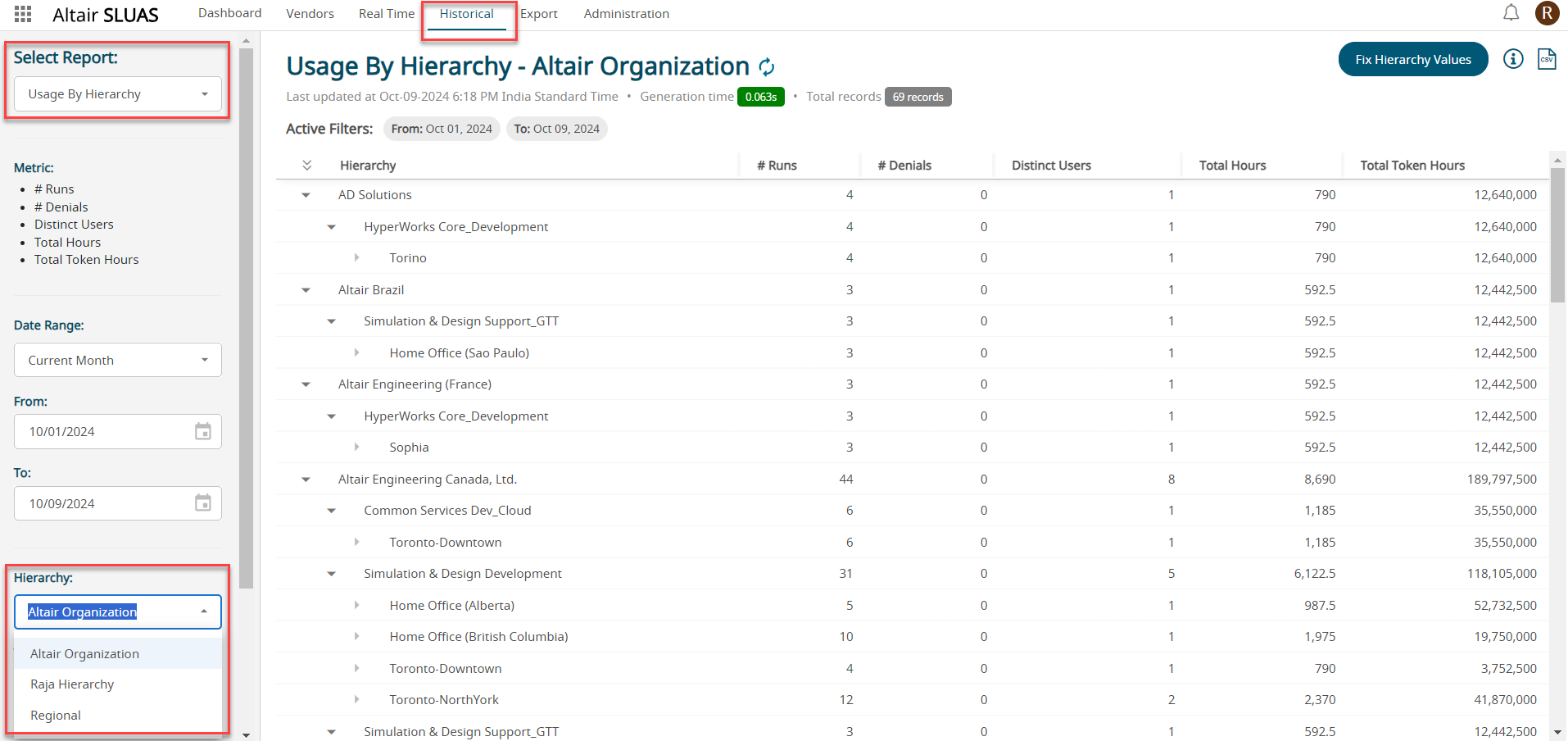The height and width of the screenshot is (741, 1568).
Task: Click the To: Oct 09, 2024 filter chip
Action: 557,129
